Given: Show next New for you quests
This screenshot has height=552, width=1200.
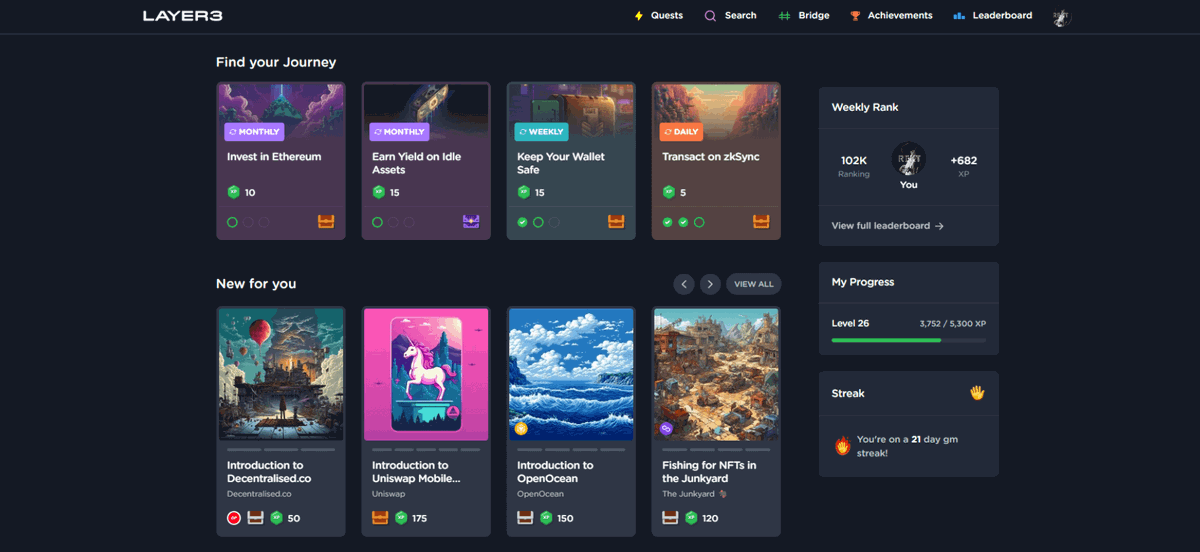Looking at the screenshot, I should click(x=710, y=284).
